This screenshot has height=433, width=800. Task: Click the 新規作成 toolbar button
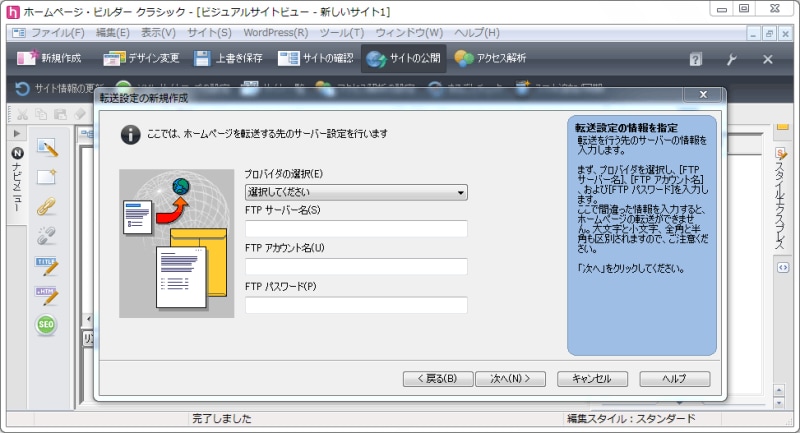point(49,58)
